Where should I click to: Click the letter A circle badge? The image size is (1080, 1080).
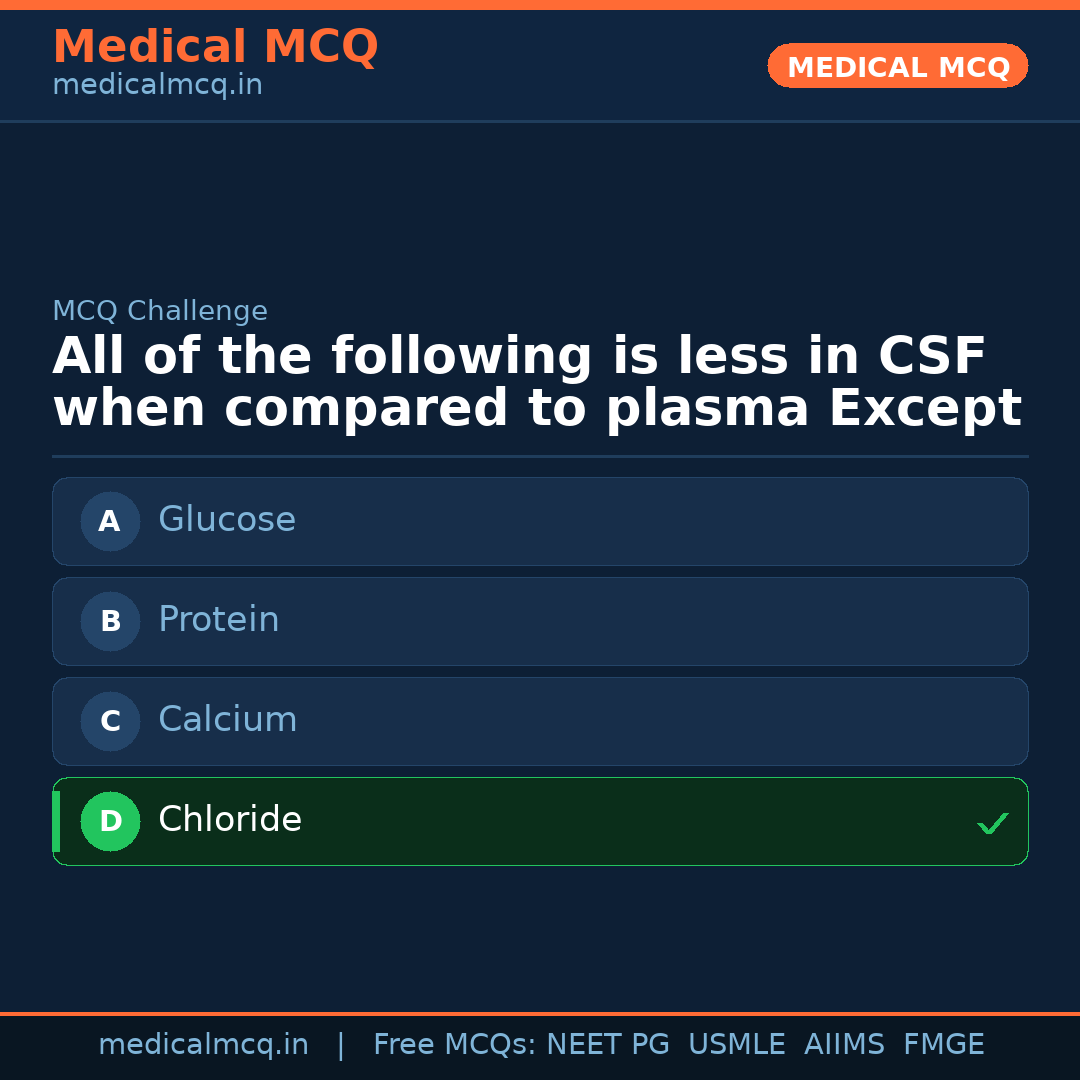110,521
